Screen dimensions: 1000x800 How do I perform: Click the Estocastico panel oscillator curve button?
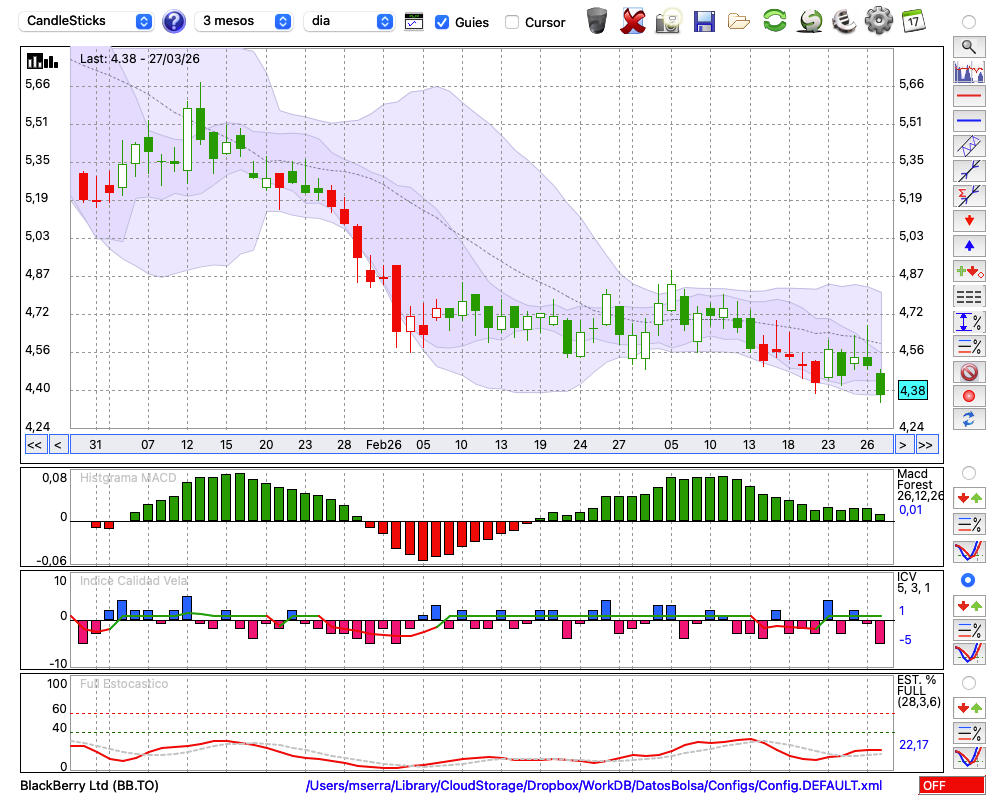[x=969, y=757]
